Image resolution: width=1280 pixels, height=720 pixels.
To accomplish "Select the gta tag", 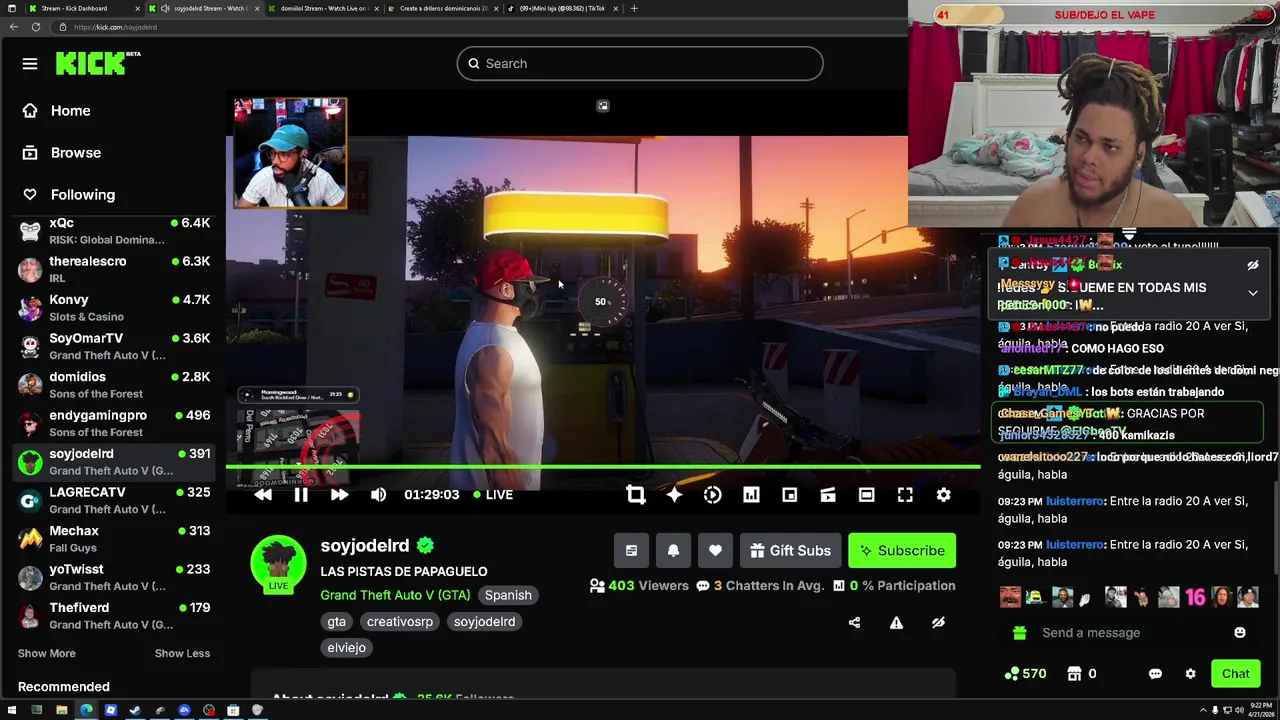I will [x=336, y=622].
